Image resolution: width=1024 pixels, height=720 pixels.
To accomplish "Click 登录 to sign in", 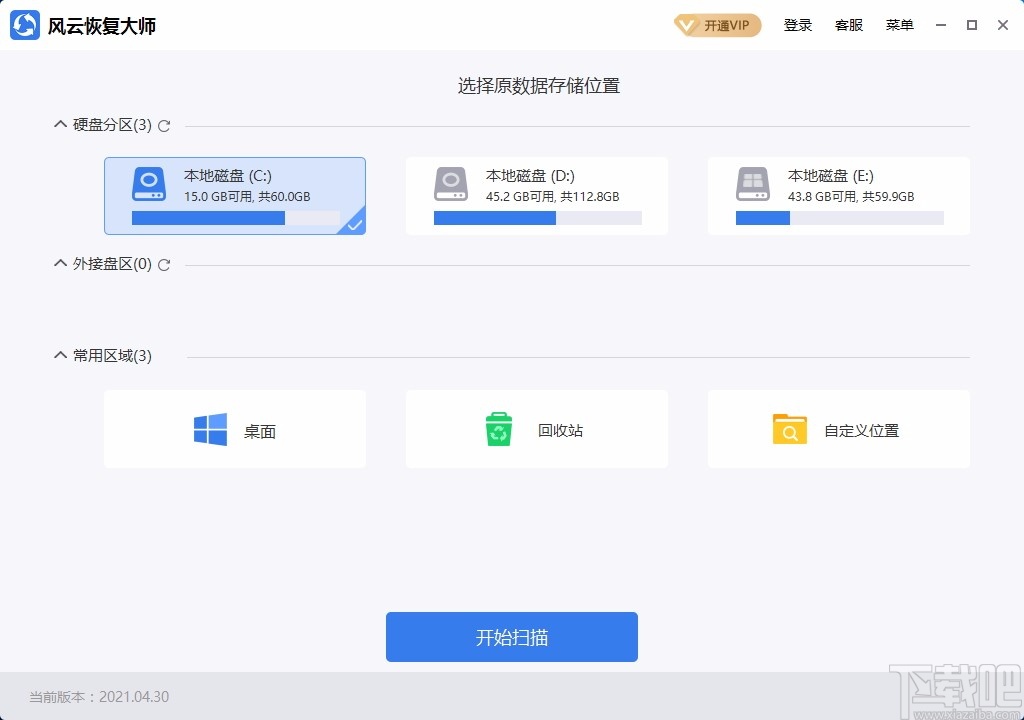I will click(798, 25).
